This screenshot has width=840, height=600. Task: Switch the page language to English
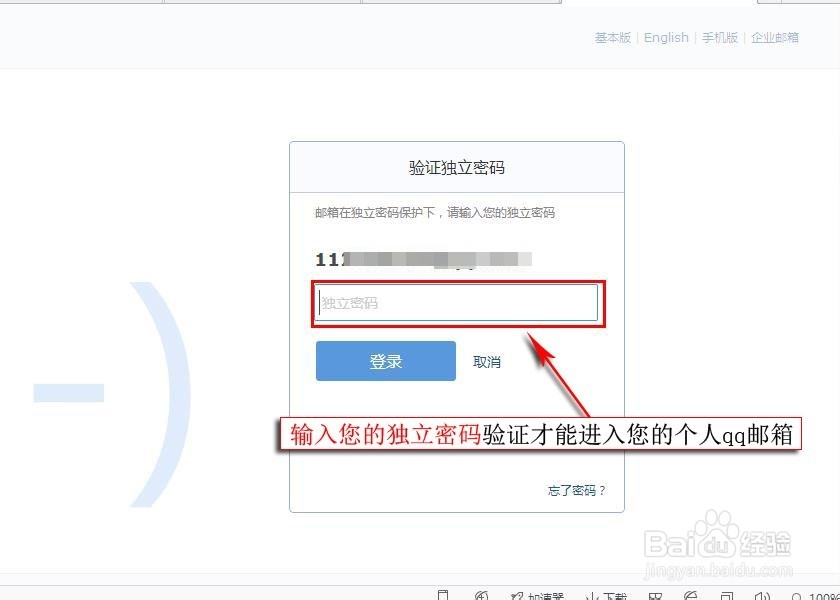(x=666, y=38)
